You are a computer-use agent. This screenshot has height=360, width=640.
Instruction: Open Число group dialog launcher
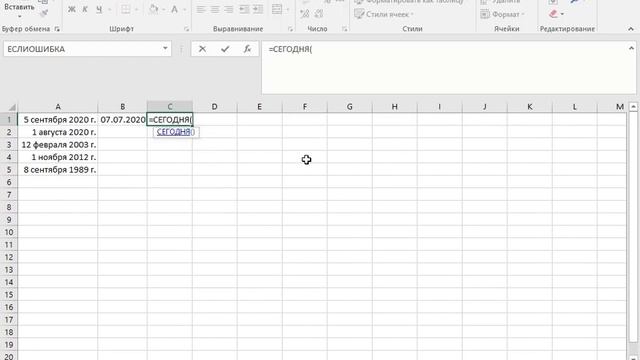pos(345,29)
